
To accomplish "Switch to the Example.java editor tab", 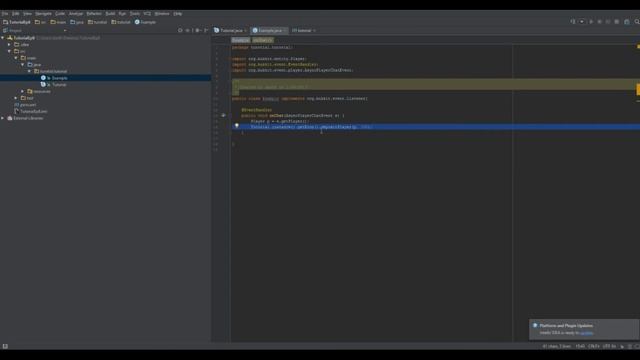I will 269,30.
